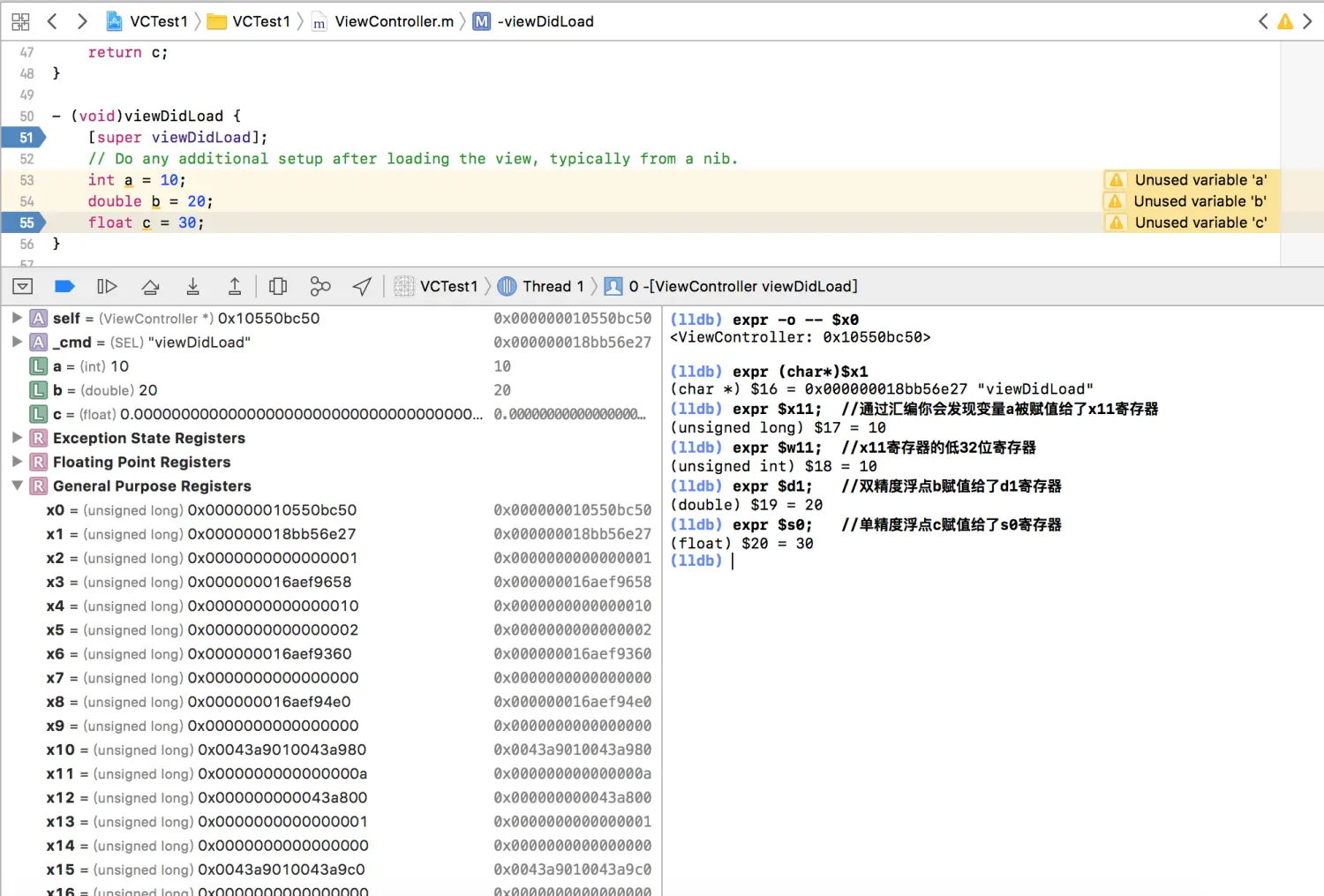The width and height of the screenshot is (1324, 896).
Task: Select register x4 row
Action: 331,606
